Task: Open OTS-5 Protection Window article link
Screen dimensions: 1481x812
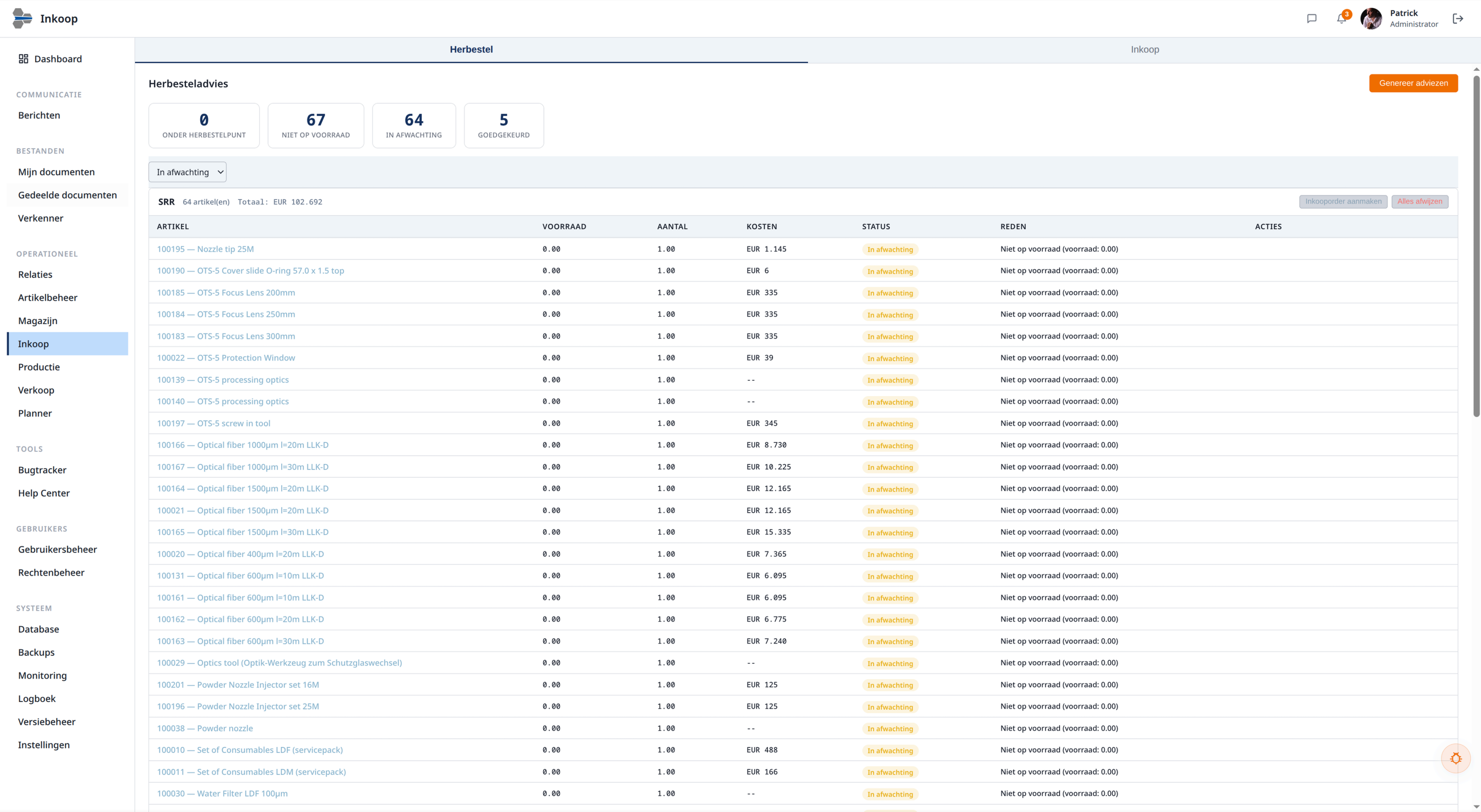Action: [x=226, y=357]
